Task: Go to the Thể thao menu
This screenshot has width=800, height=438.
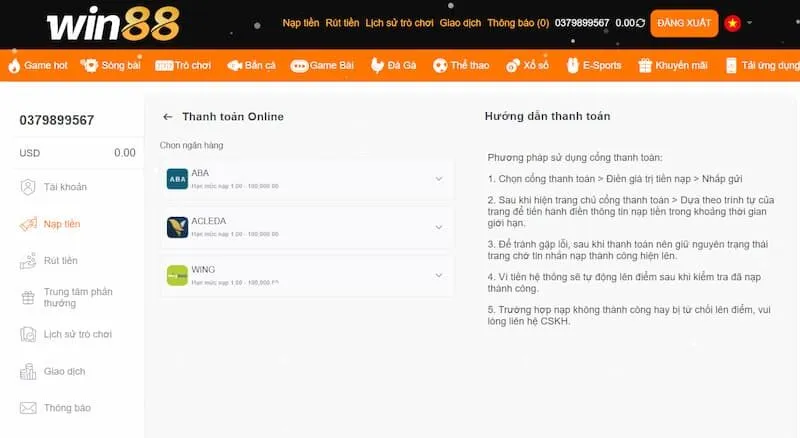Action: coord(461,65)
